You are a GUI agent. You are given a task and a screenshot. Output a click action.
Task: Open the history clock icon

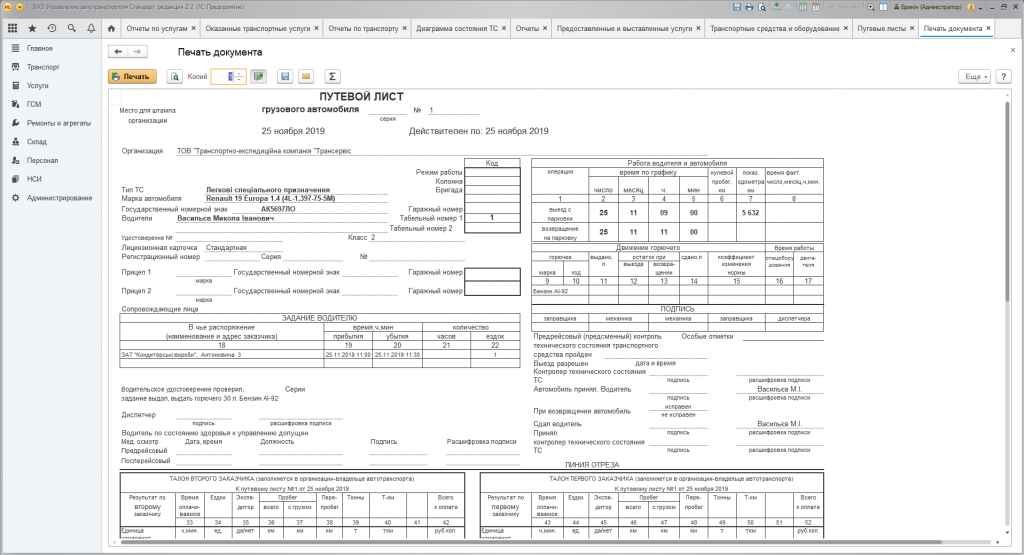tap(52, 29)
